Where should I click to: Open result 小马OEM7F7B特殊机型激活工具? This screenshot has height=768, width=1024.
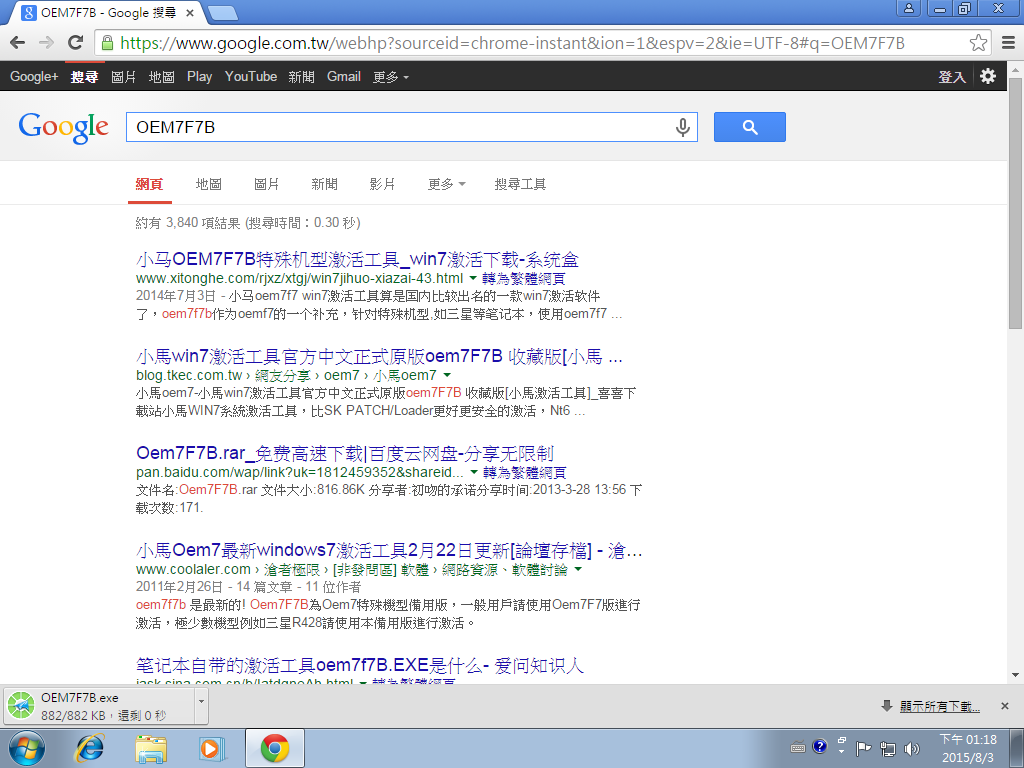[357, 260]
